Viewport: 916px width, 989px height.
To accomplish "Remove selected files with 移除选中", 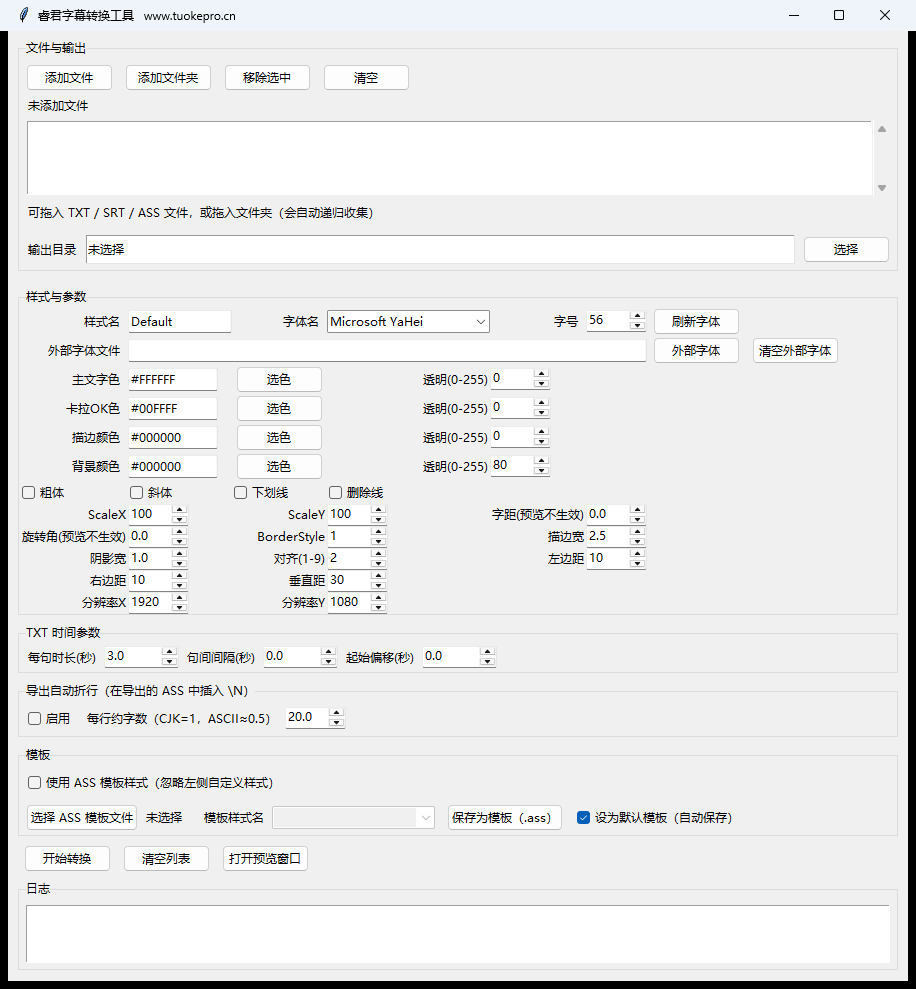I will [267, 78].
